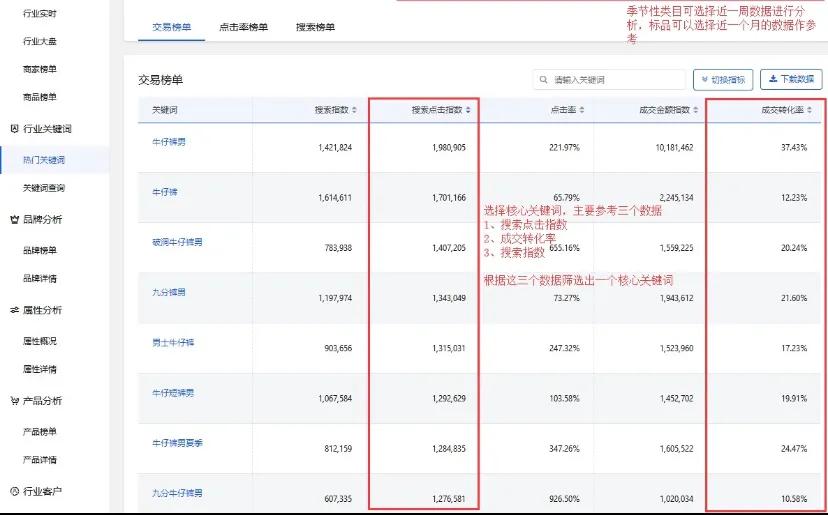
Task: Click the 下载数据 button
Action: (791, 79)
